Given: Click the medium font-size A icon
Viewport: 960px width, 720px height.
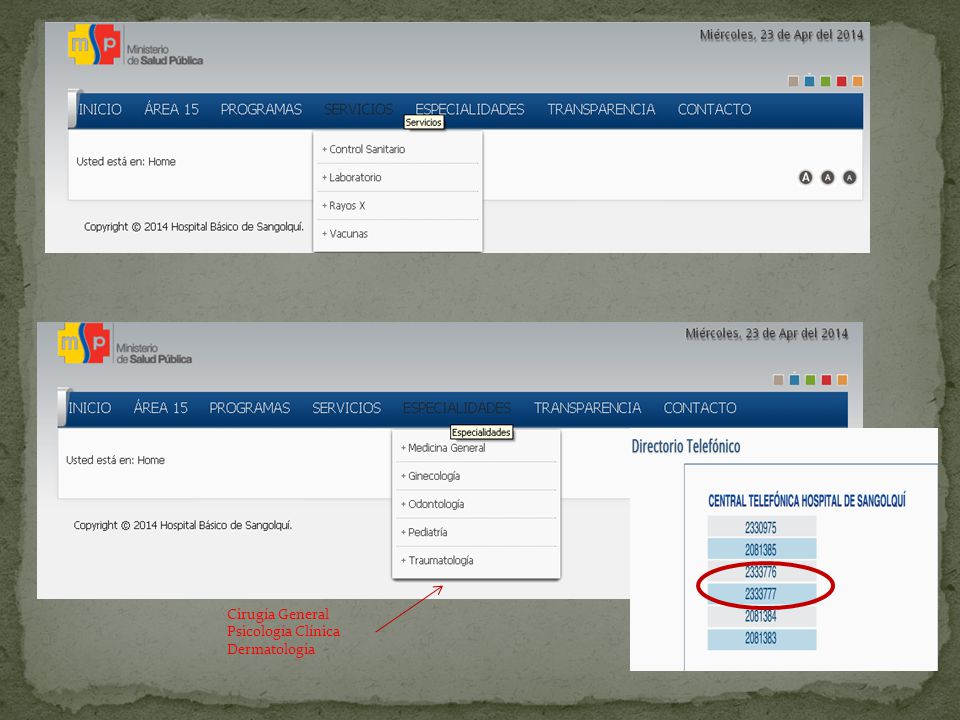Looking at the screenshot, I should (x=828, y=178).
